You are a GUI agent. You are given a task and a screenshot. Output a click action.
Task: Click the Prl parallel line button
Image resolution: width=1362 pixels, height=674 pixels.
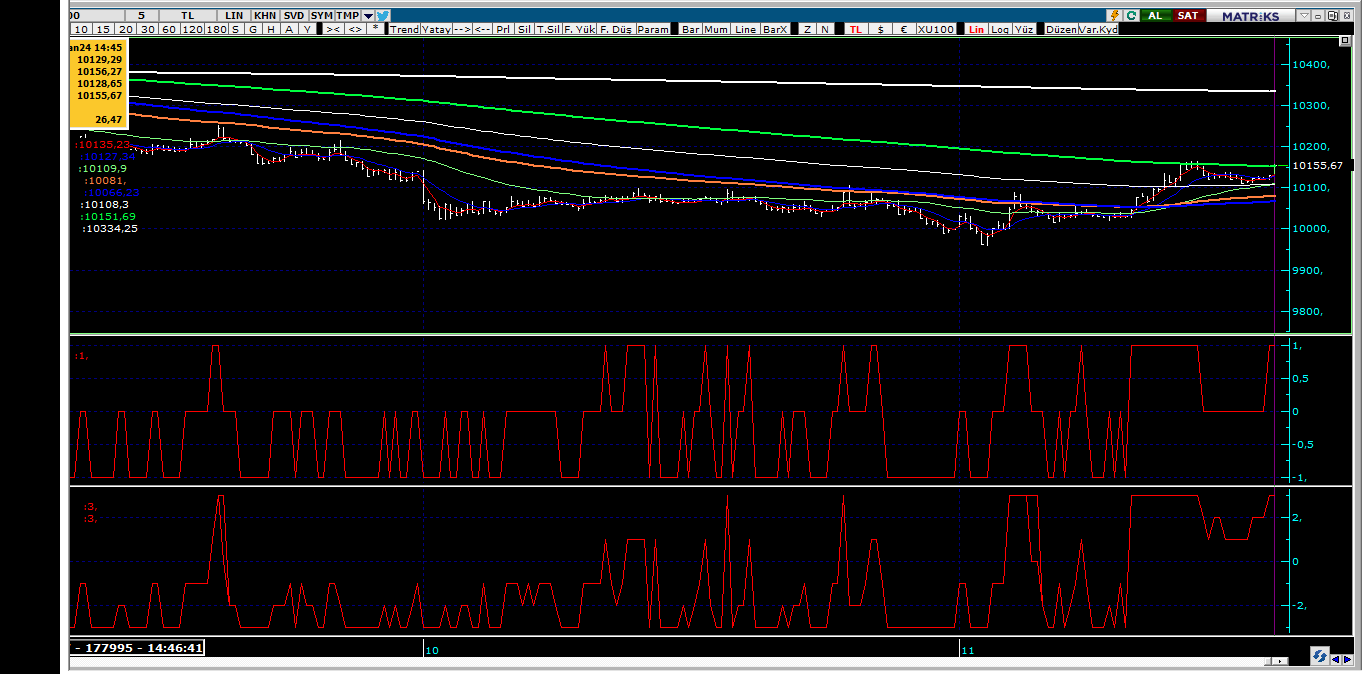(504, 29)
